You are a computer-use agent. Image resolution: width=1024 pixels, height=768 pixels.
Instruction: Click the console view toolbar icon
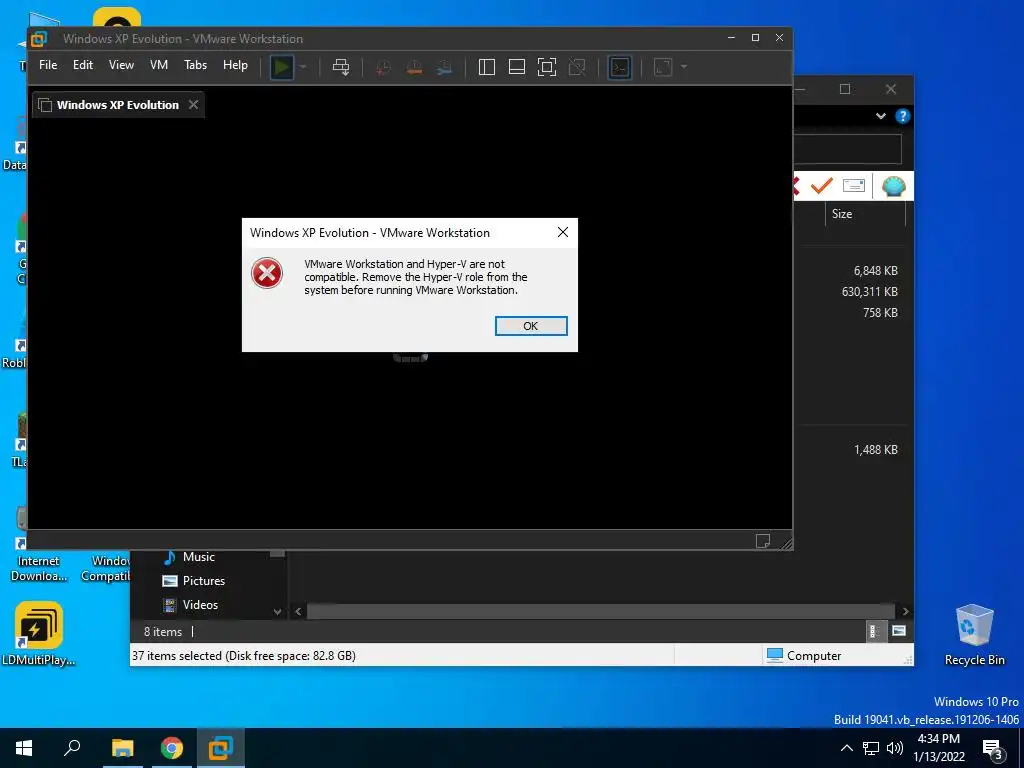coord(619,67)
